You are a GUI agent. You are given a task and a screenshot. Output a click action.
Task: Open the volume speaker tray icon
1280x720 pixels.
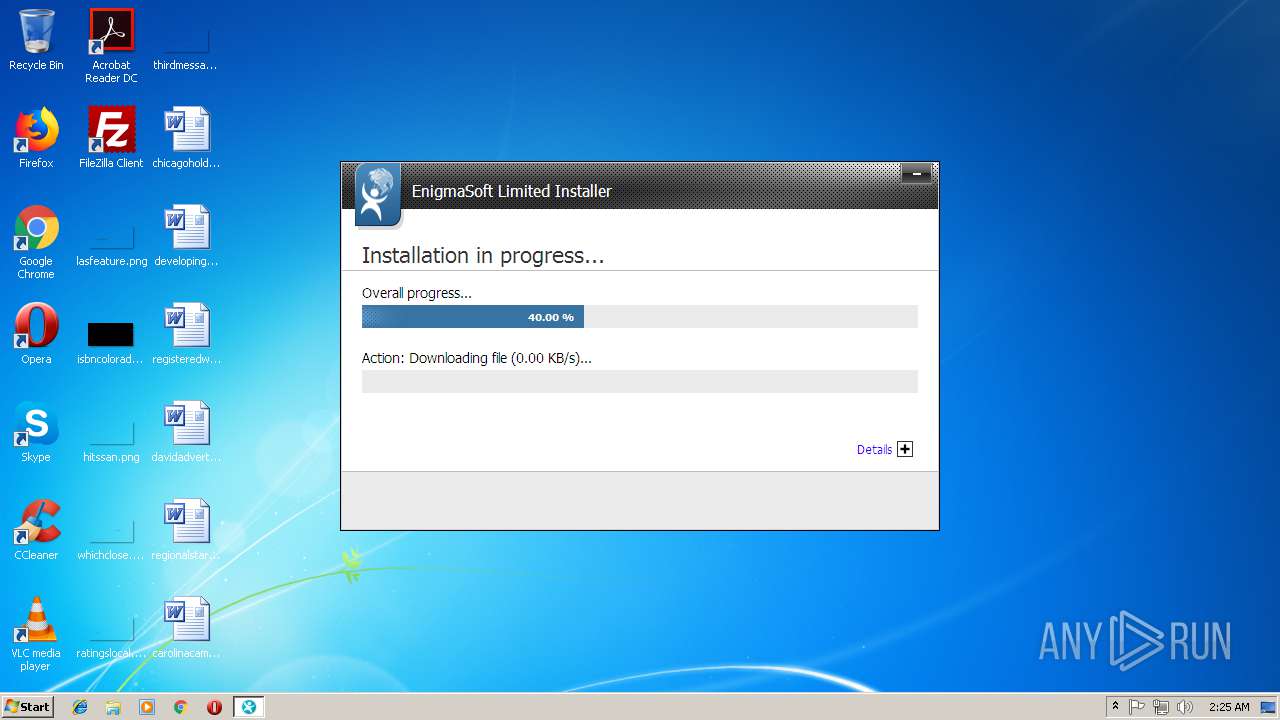(1185, 707)
